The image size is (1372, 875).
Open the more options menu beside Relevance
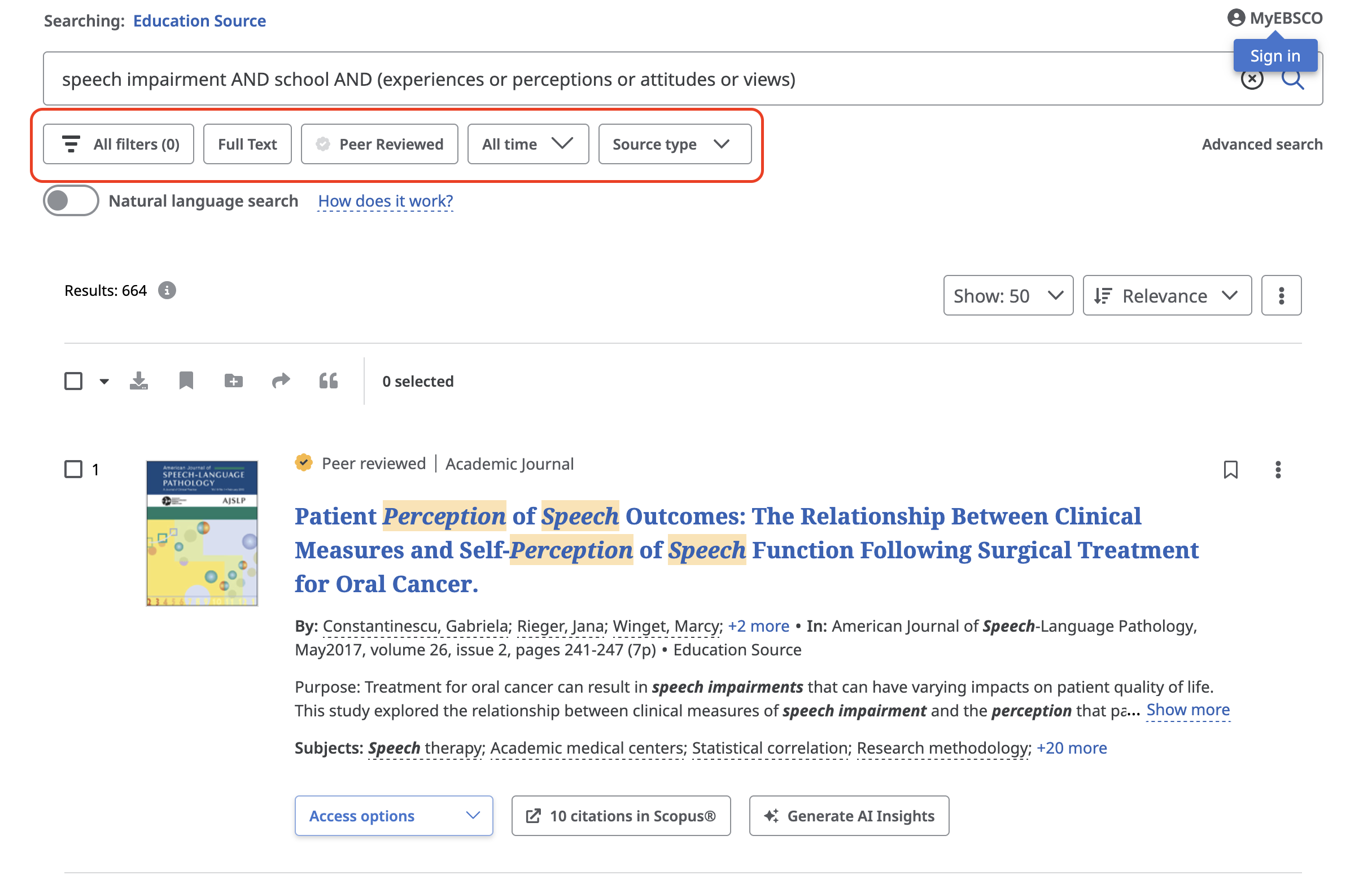coord(1281,296)
